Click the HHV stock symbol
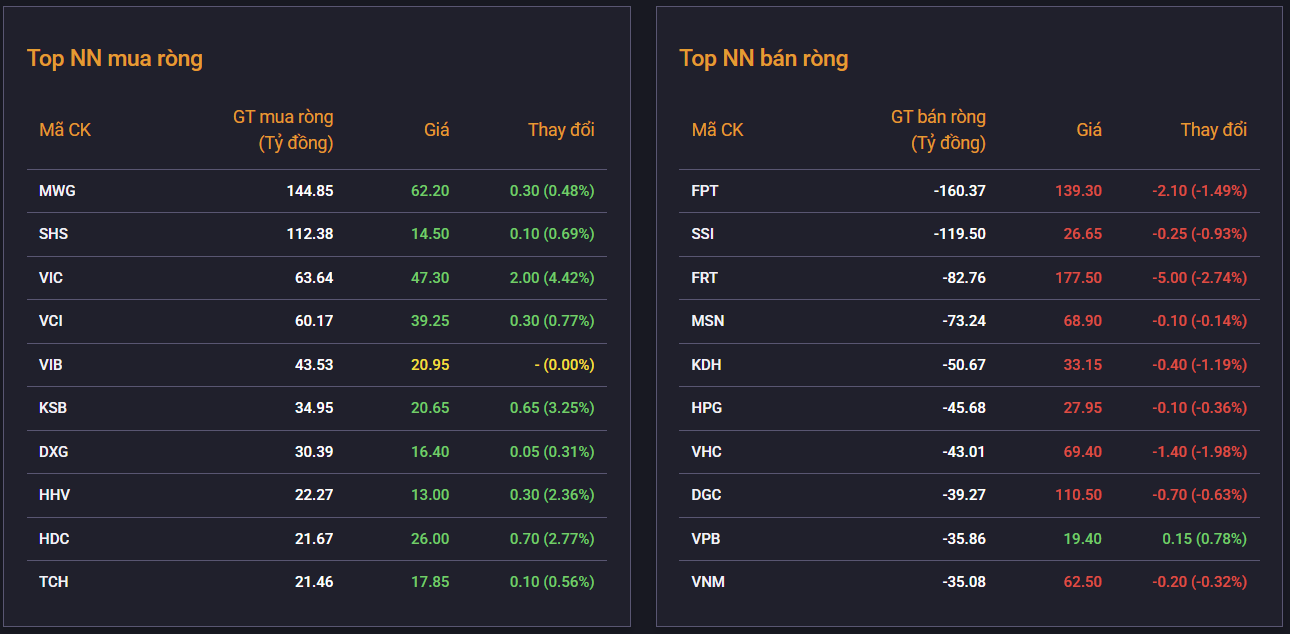This screenshot has height=634, width=1290. [x=54, y=495]
